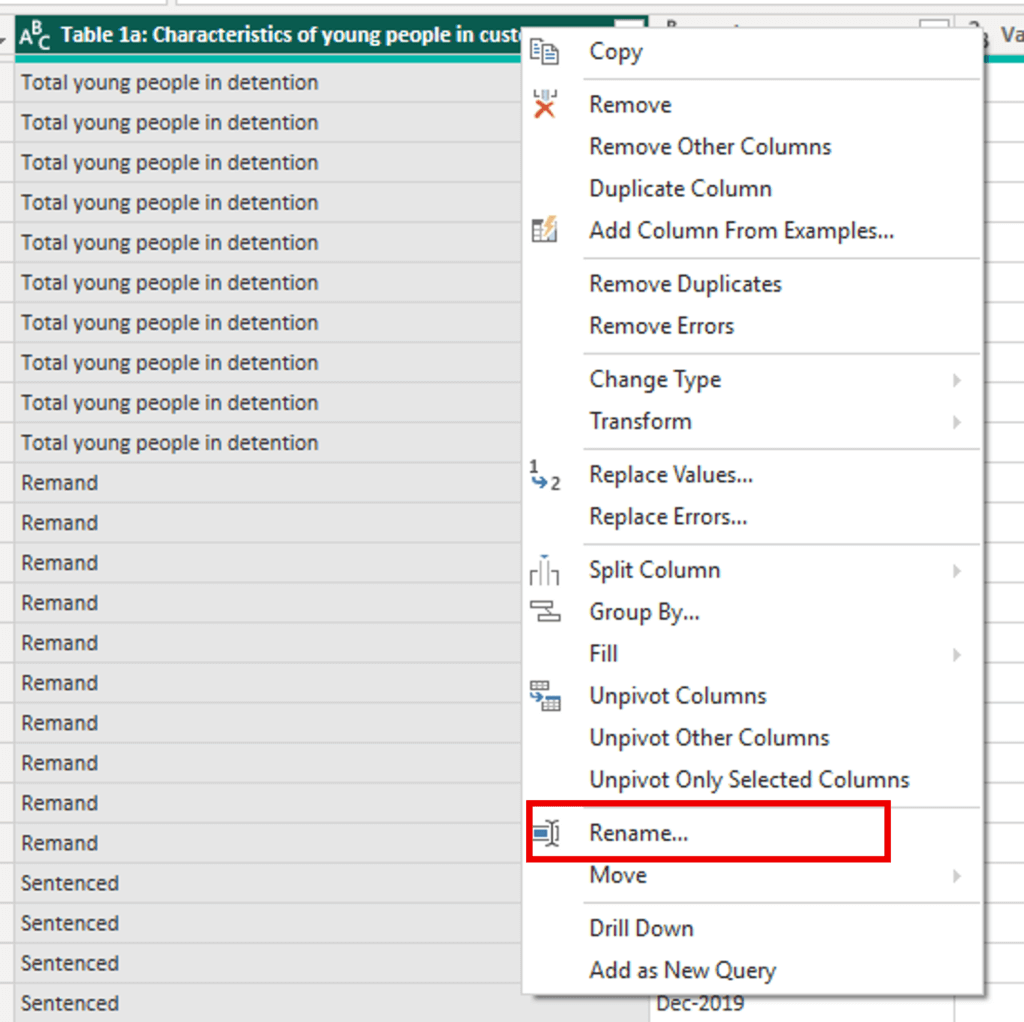This screenshot has height=1022, width=1024.
Task: Expand the Transform submenu arrow
Action: 956,422
